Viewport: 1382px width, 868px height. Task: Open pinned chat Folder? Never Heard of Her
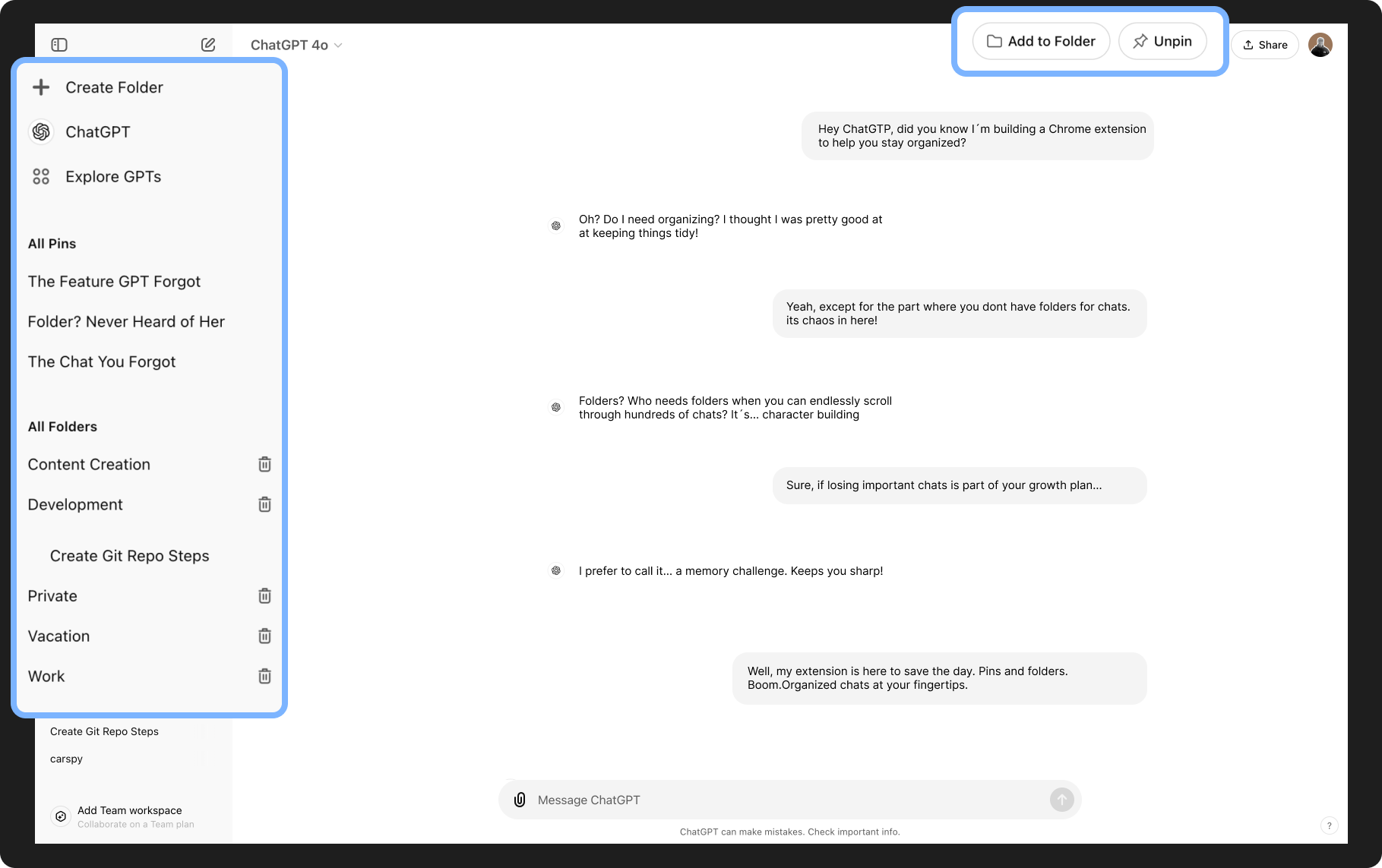[126, 322]
